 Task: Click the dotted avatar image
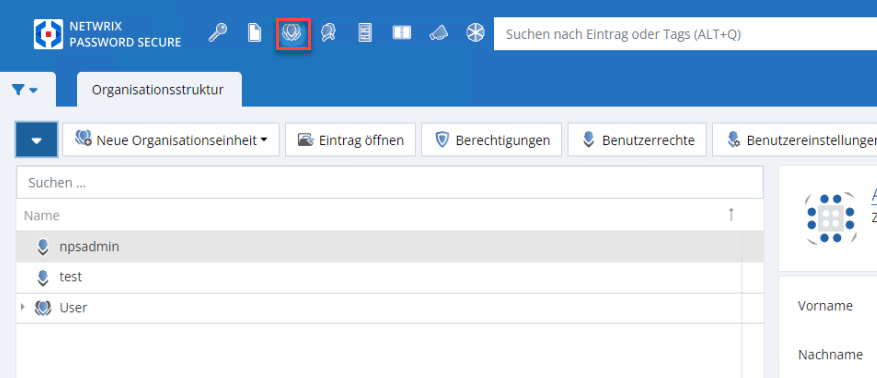pyautogui.click(x=831, y=218)
